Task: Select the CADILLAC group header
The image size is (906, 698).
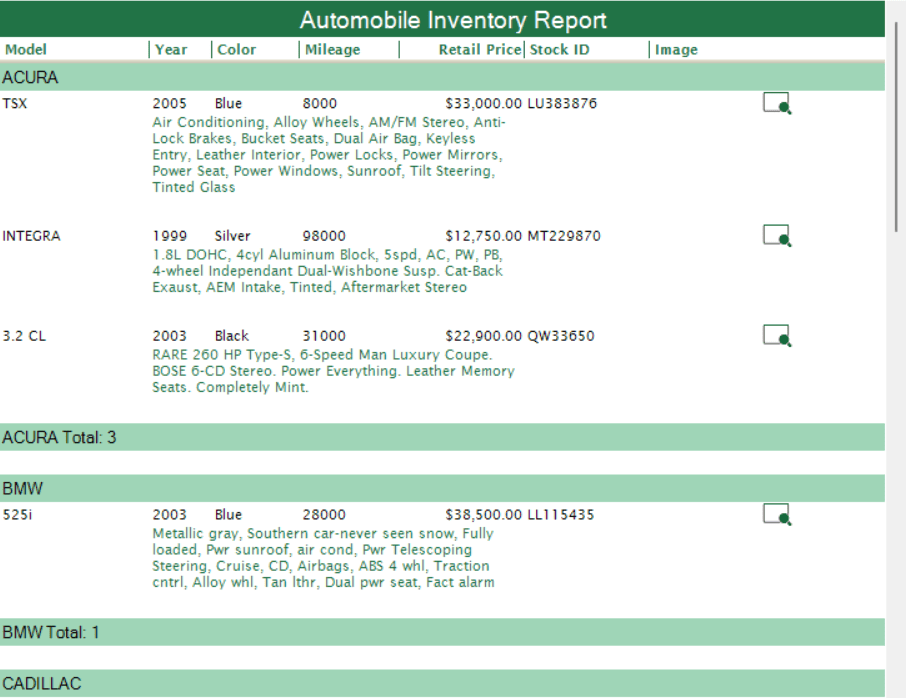Action: (442, 683)
